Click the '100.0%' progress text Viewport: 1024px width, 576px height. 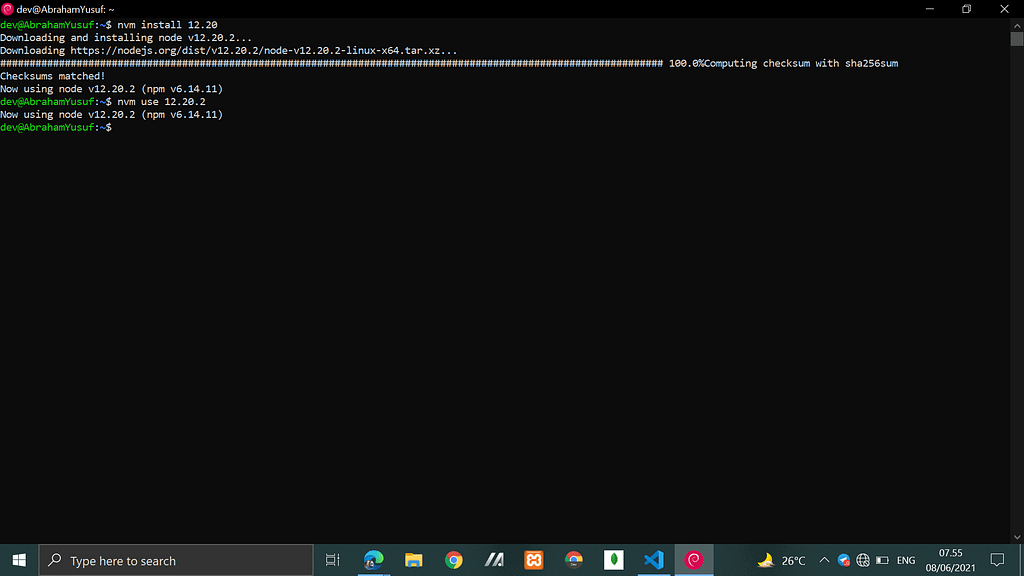pos(686,63)
